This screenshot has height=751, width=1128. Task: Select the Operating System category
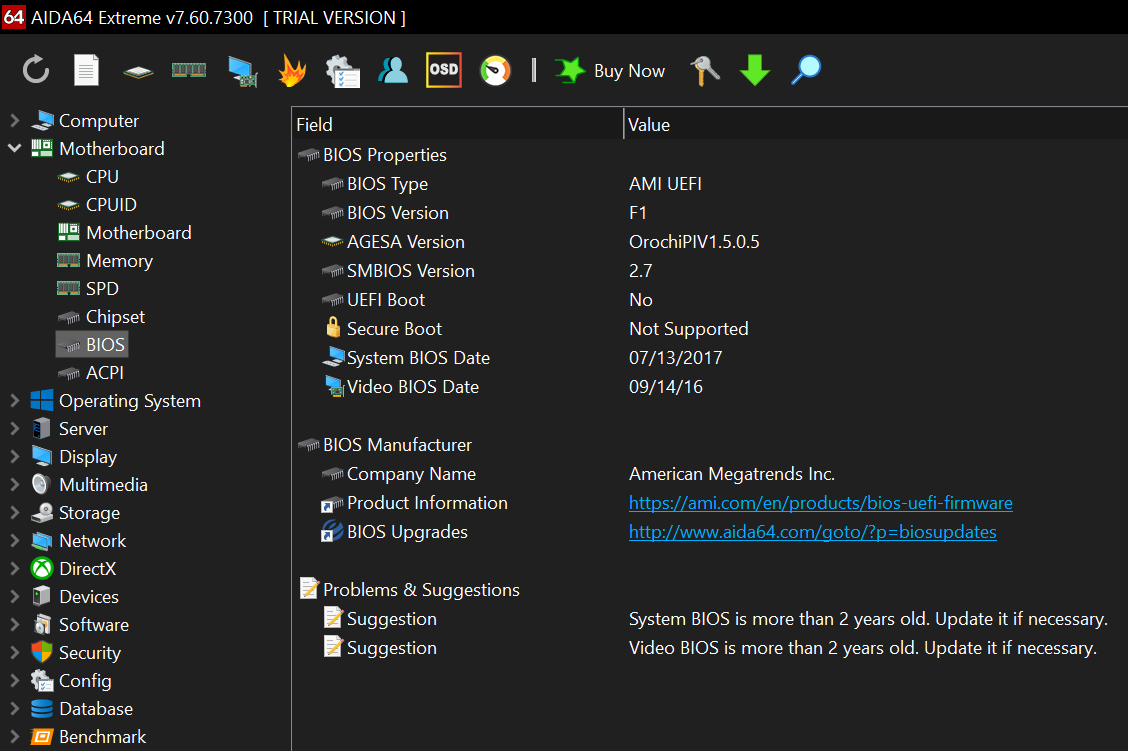click(129, 401)
